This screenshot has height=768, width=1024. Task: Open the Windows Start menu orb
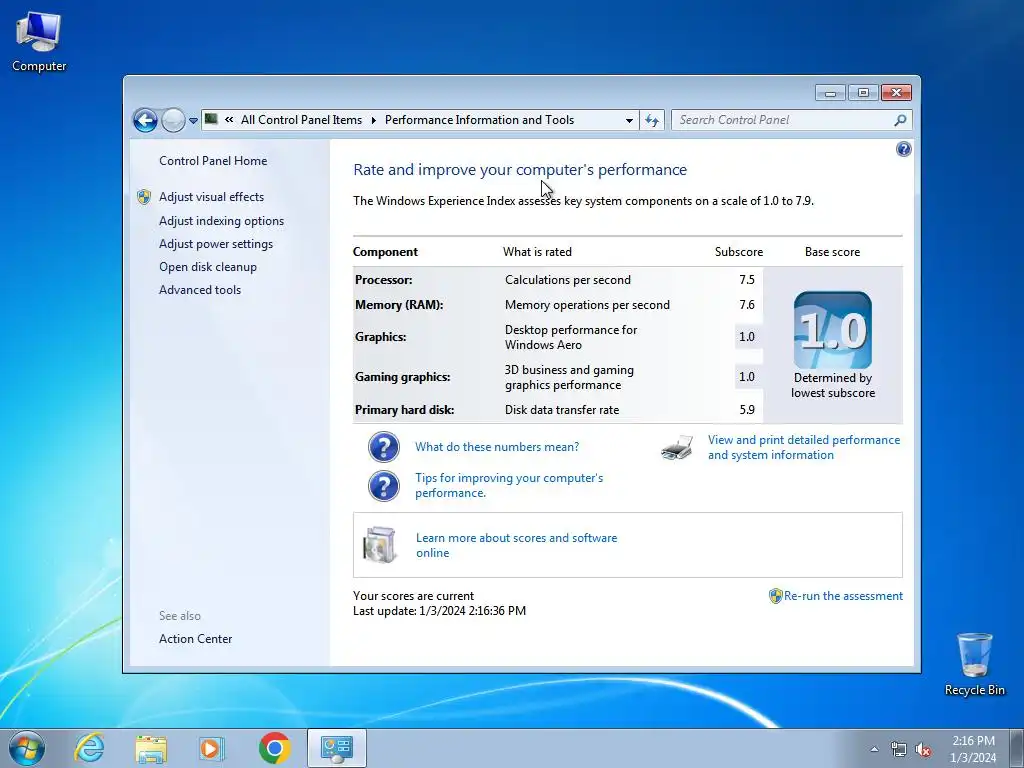[27, 748]
